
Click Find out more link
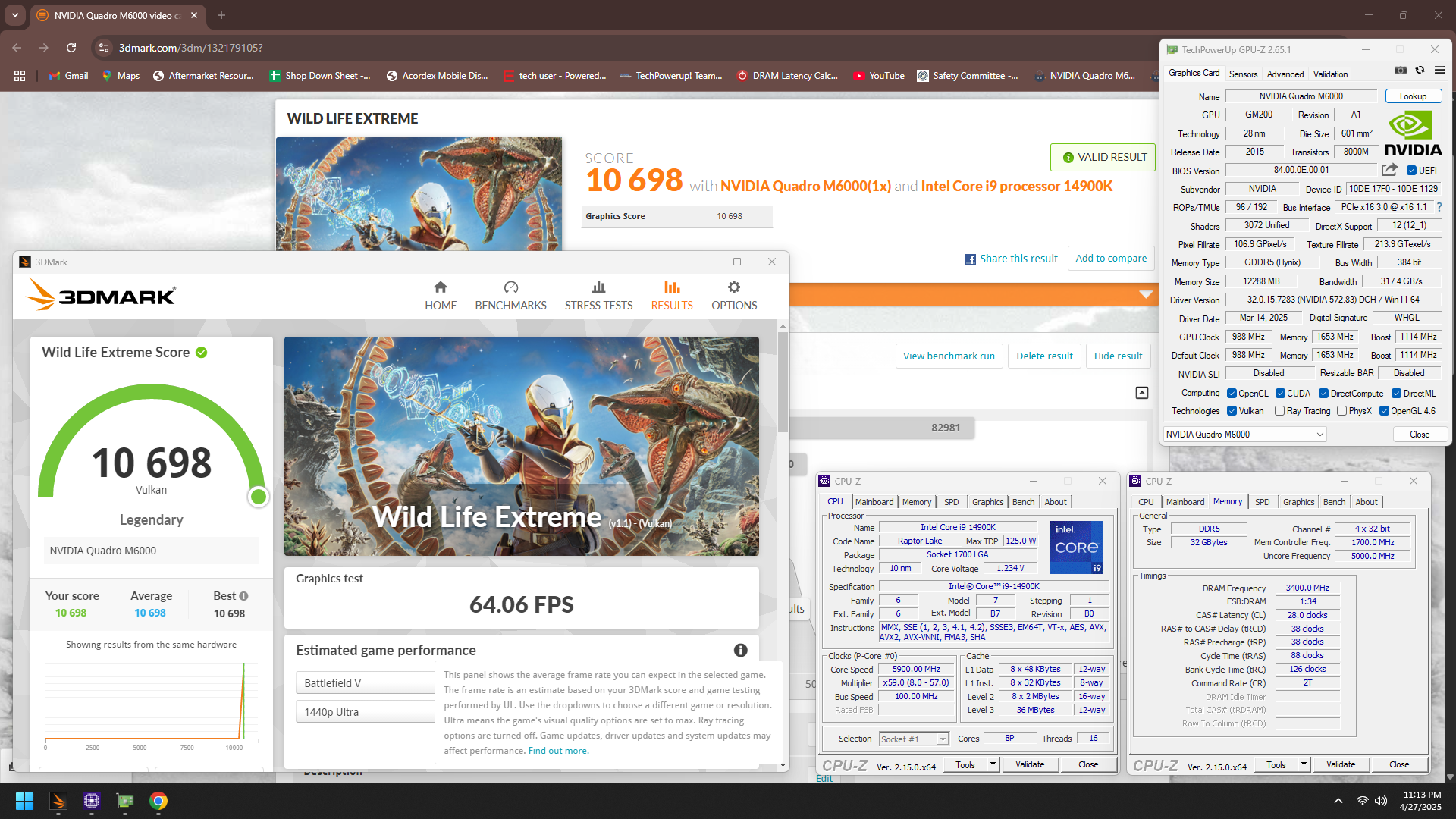[x=558, y=751]
